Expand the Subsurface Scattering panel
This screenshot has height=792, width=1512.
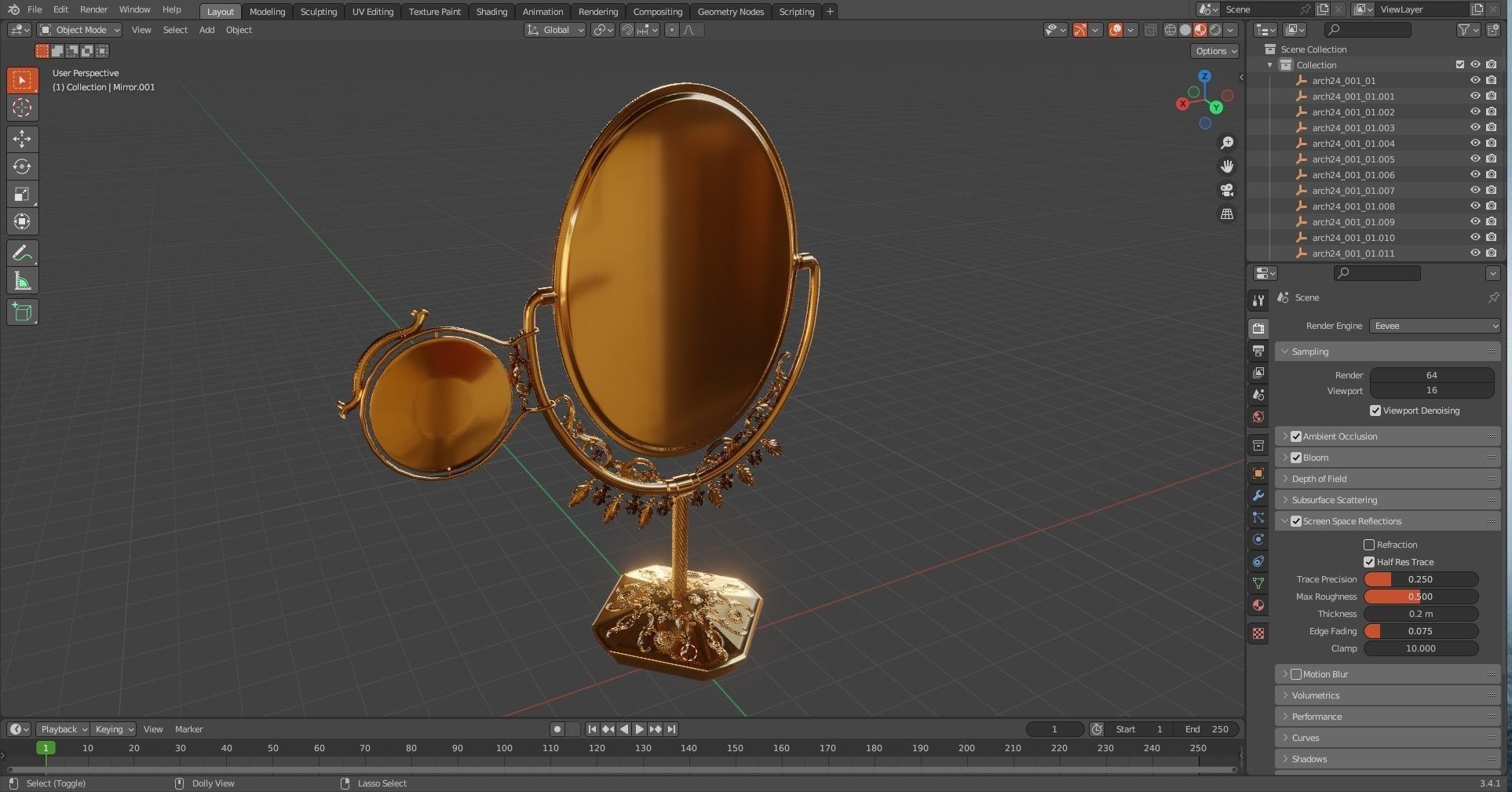(x=1387, y=500)
